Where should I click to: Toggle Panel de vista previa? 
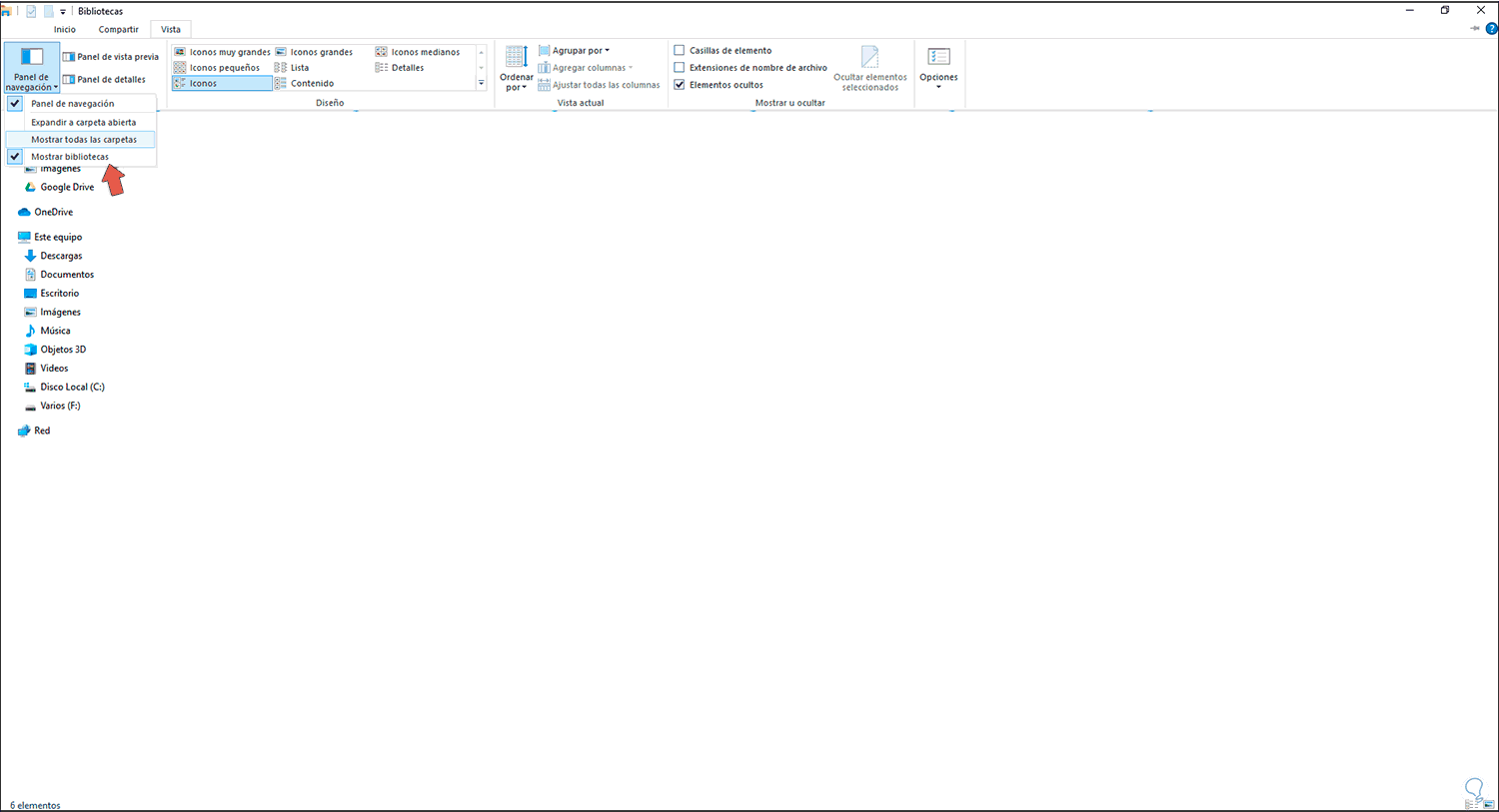[x=111, y=57]
